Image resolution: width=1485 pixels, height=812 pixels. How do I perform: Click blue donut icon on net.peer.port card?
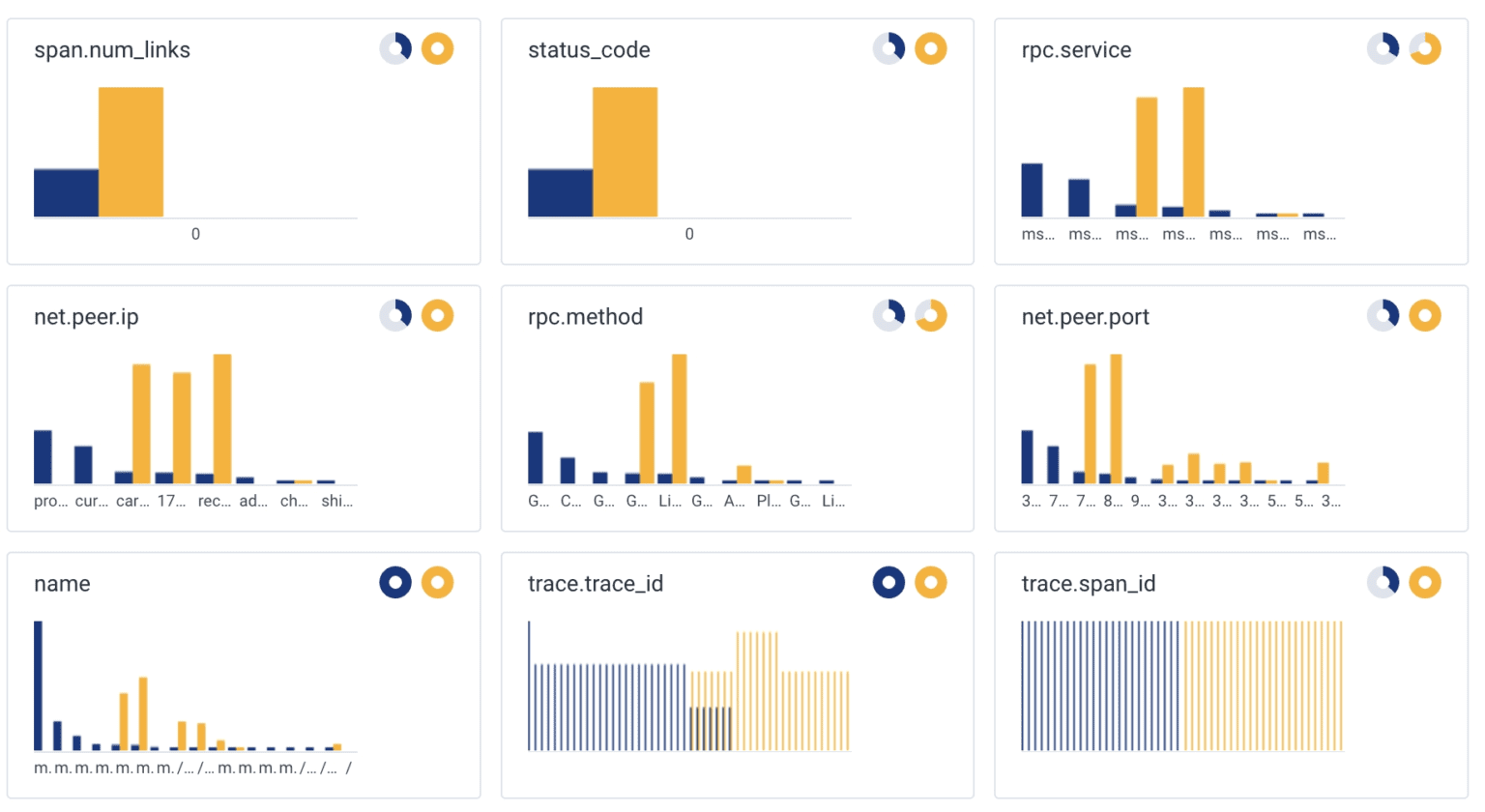point(1383,315)
